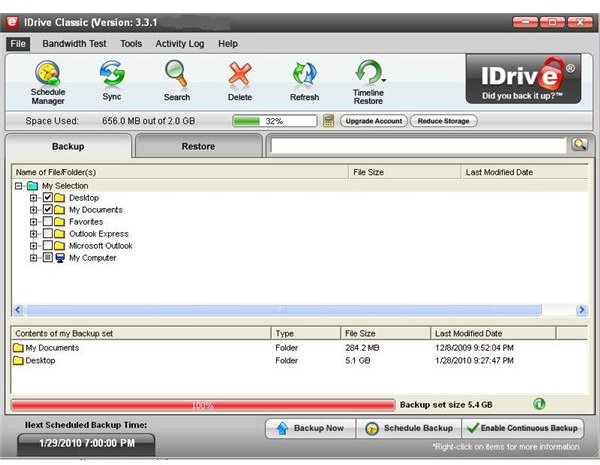Click the Sync toolbar icon

coord(112,80)
